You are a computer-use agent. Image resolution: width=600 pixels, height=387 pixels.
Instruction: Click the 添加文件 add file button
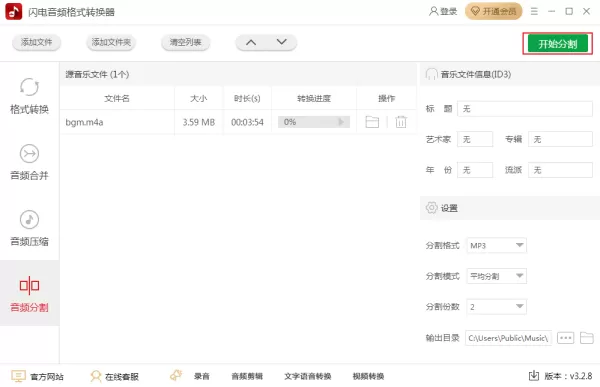[x=36, y=42]
